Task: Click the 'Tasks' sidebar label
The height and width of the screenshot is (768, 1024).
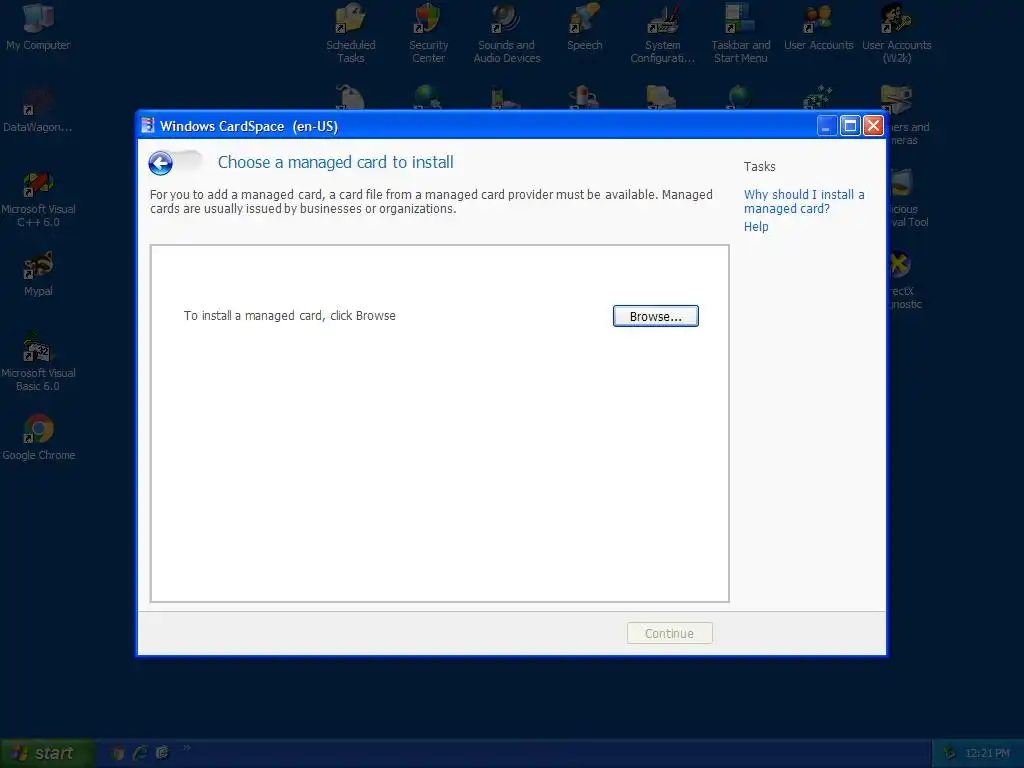Action: 760,167
